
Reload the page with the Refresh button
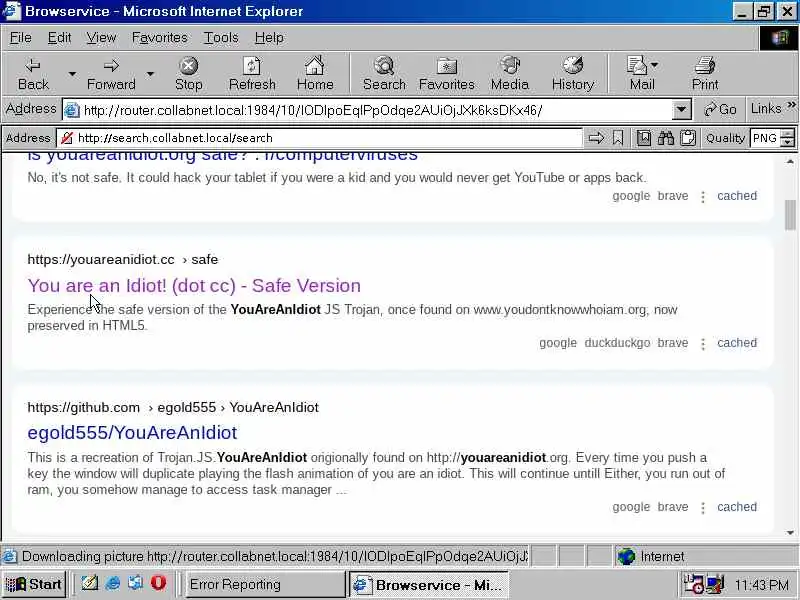click(x=252, y=74)
